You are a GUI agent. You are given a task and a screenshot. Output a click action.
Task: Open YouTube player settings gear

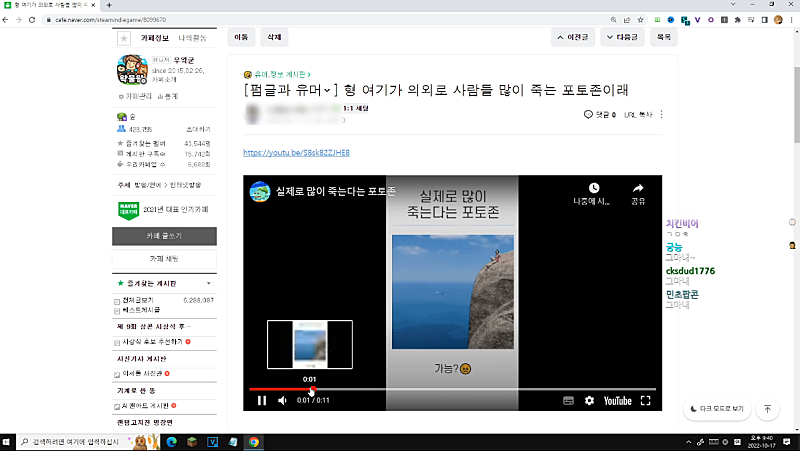coord(589,401)
